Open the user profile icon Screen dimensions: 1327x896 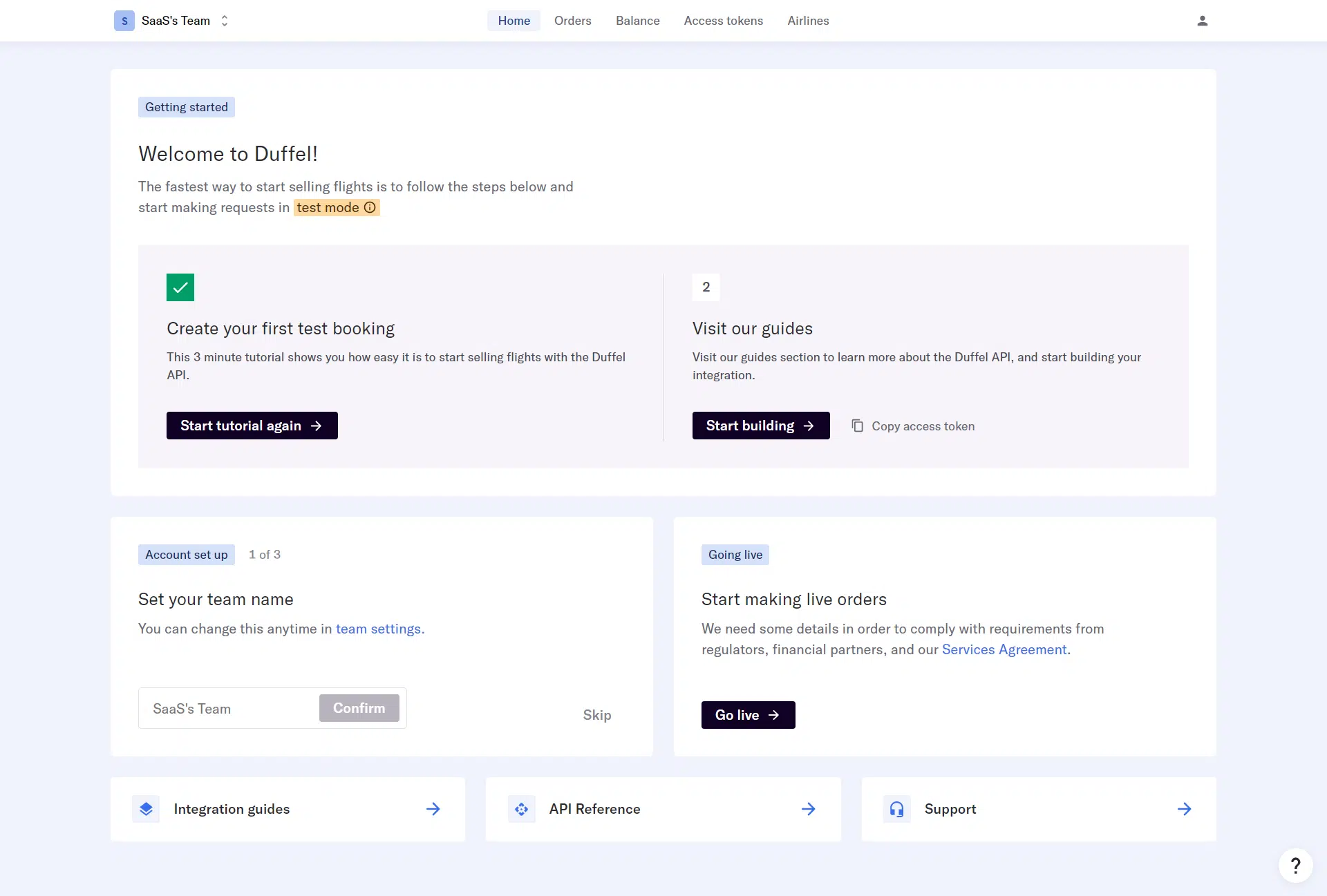1203,21
